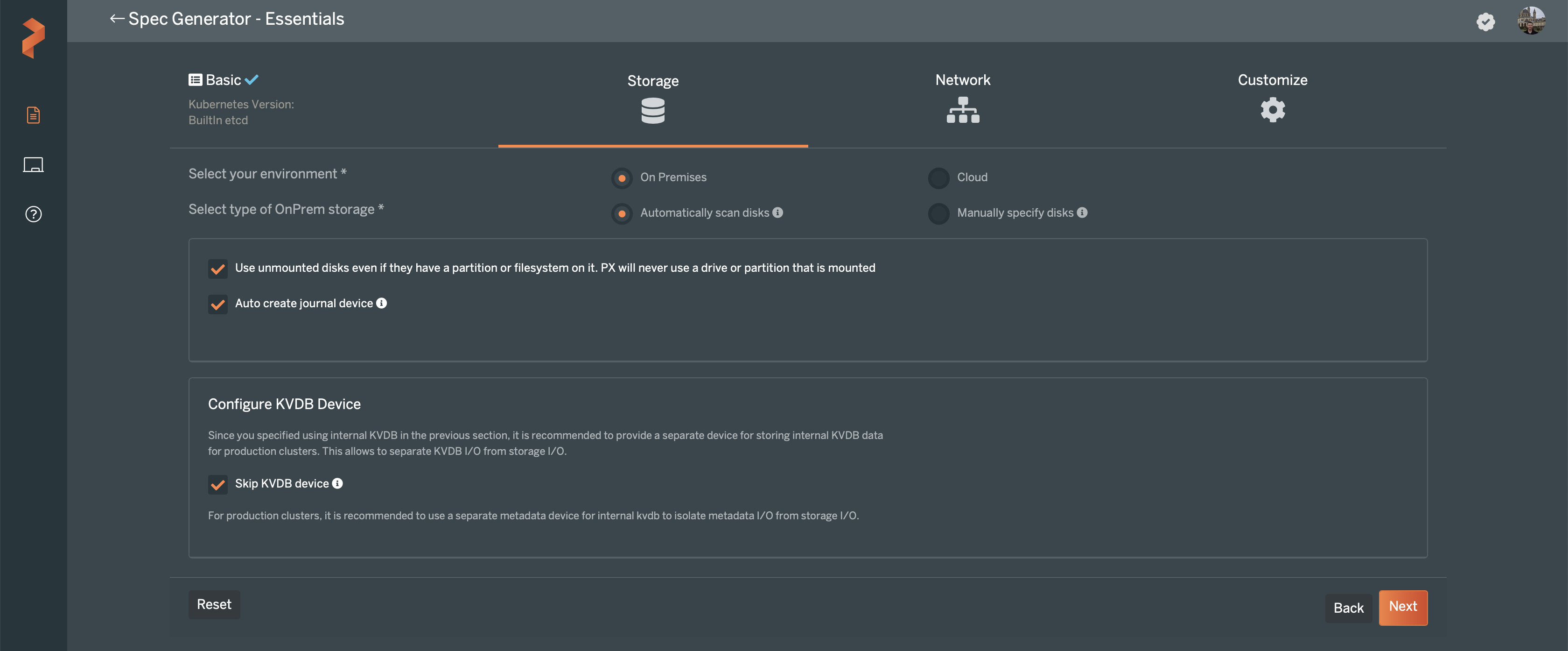Uncheck Use unmounted disks checkbox
Screen dimensions: 1568x651
[218, 269]
